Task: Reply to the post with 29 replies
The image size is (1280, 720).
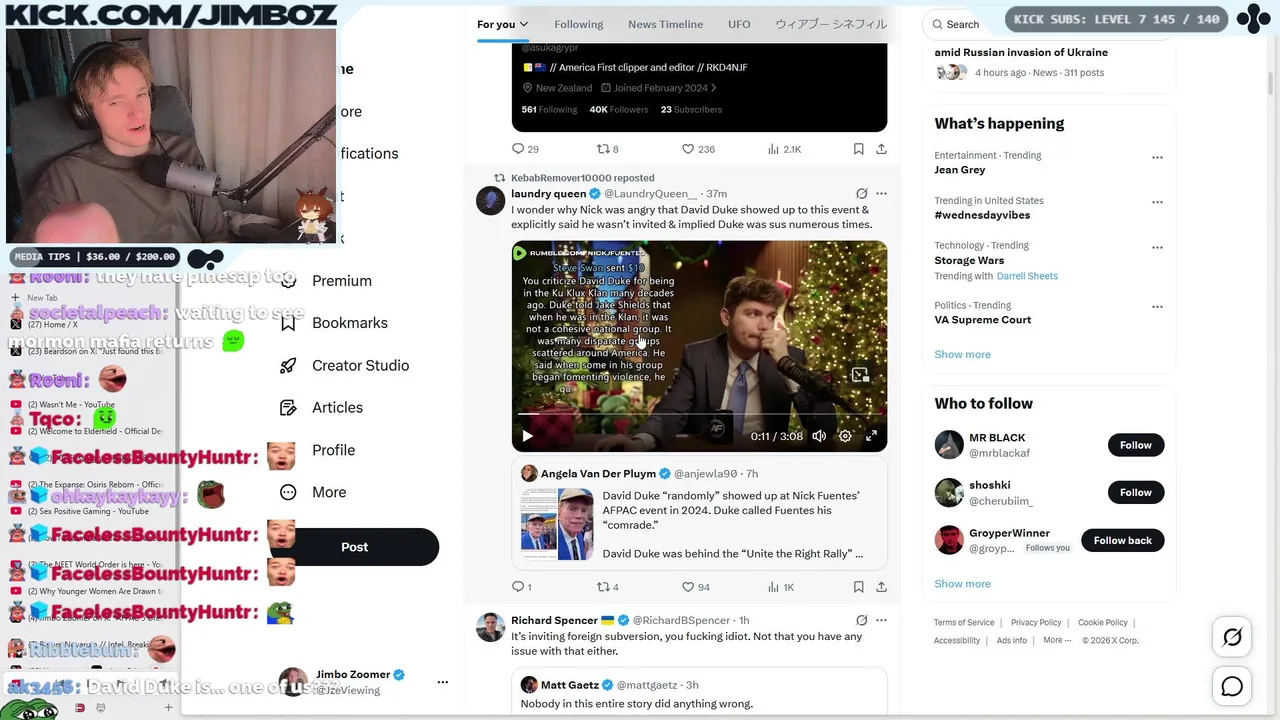Action: [518, 149]
